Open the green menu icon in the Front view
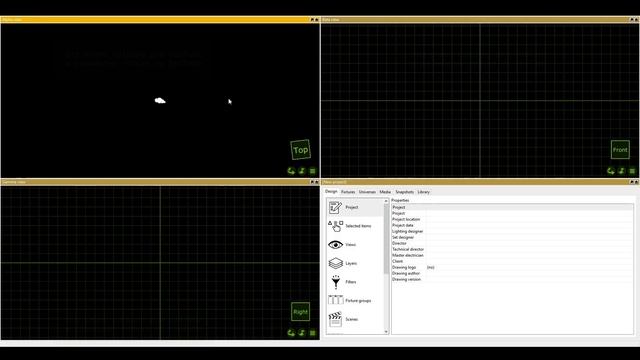This screenshot has height=360, width=640. click(x=632, y=171)
